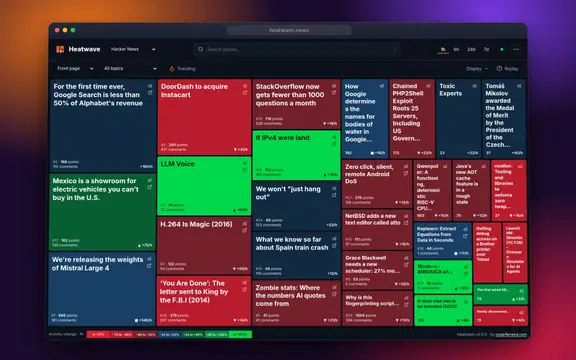
Task: Select the 24h time range tab
Action: (x=471, y=49)
